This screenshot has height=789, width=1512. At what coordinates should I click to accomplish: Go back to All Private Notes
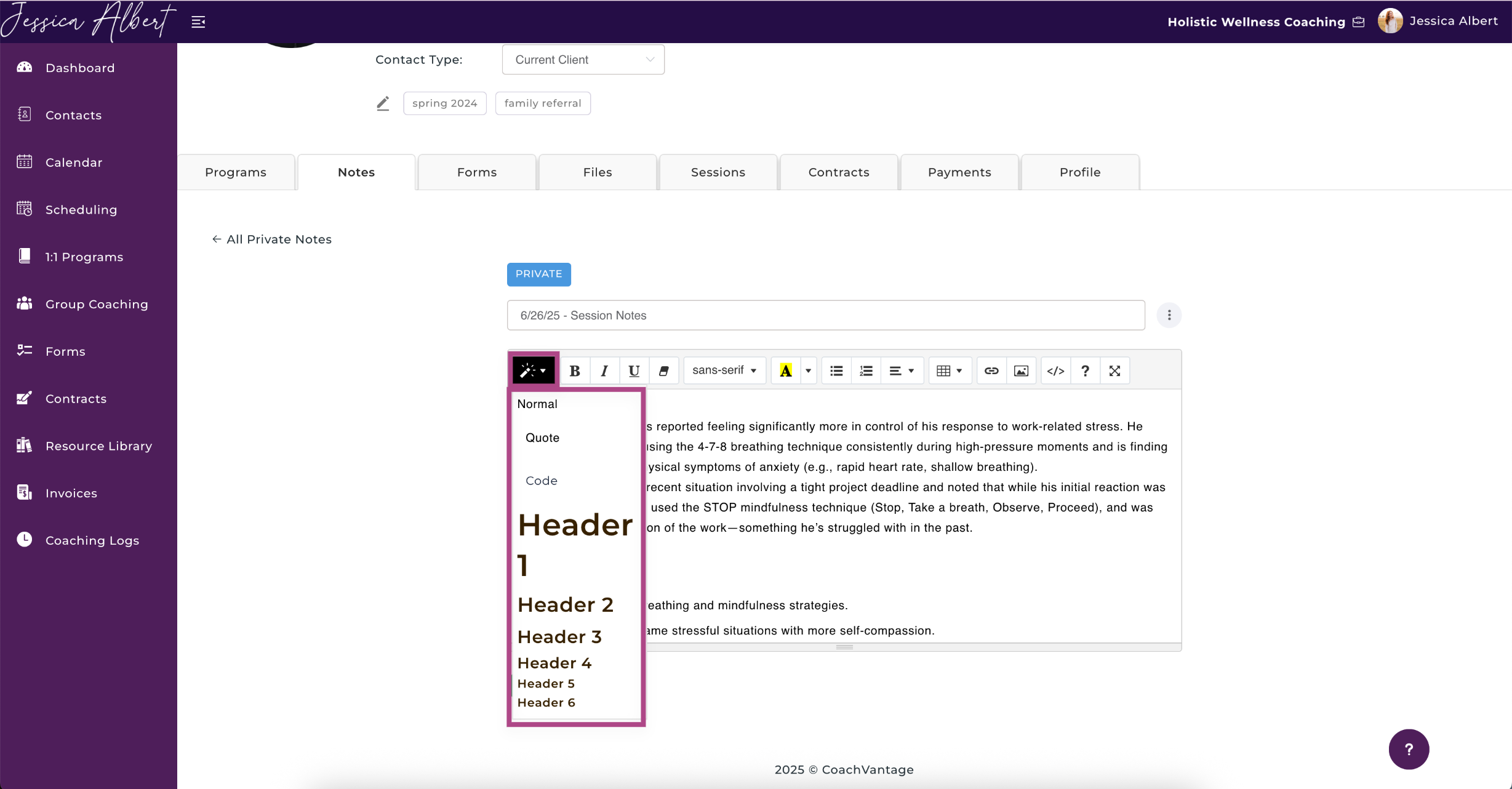pyautogui.click(x=271, y=239)
